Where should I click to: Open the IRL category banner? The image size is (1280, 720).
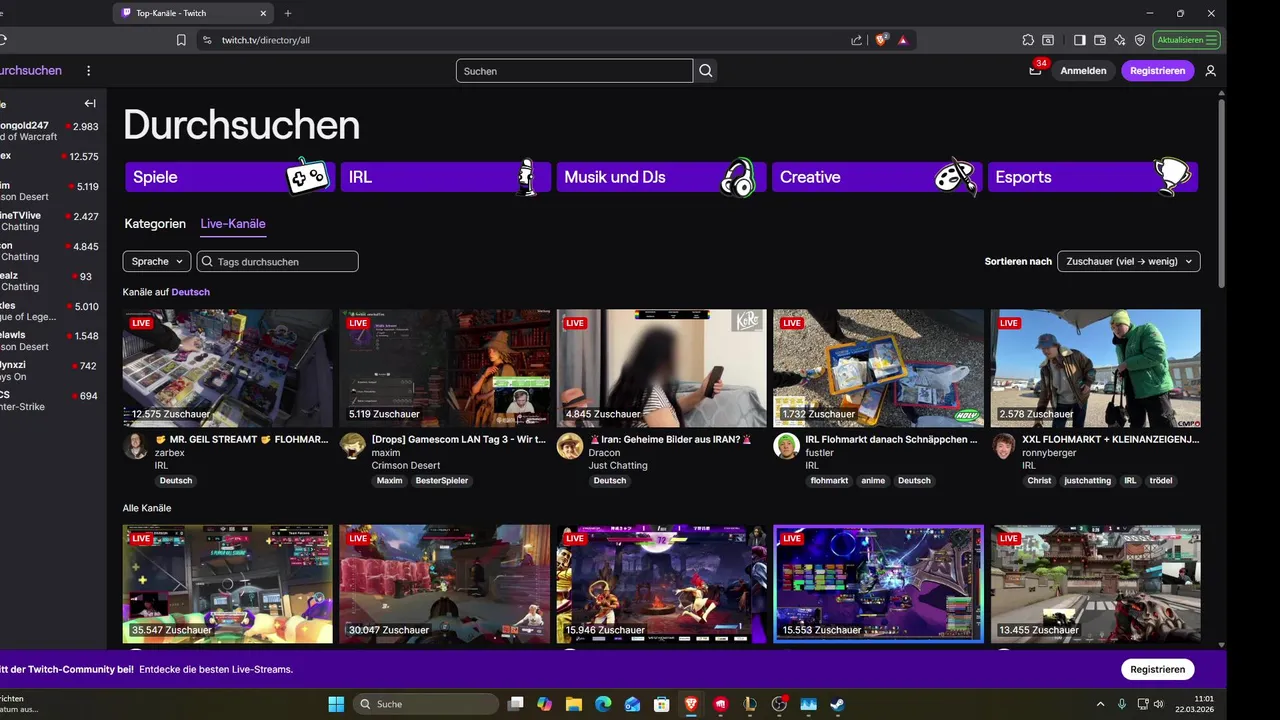click(x=445, y=177)
